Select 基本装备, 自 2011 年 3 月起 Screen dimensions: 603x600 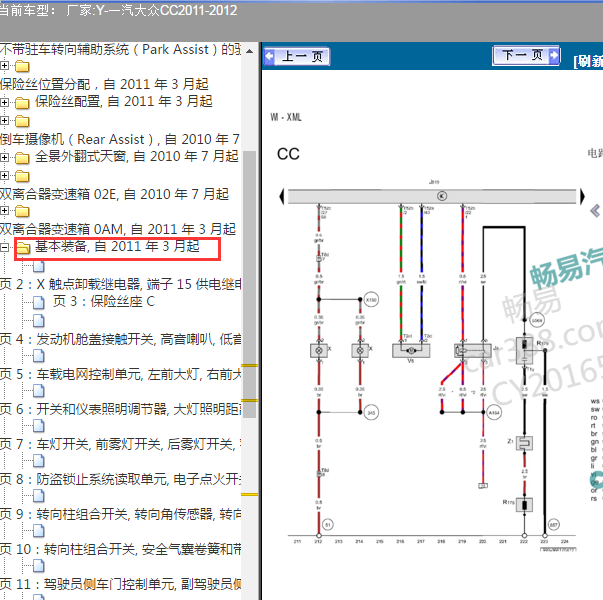(117, 246)
